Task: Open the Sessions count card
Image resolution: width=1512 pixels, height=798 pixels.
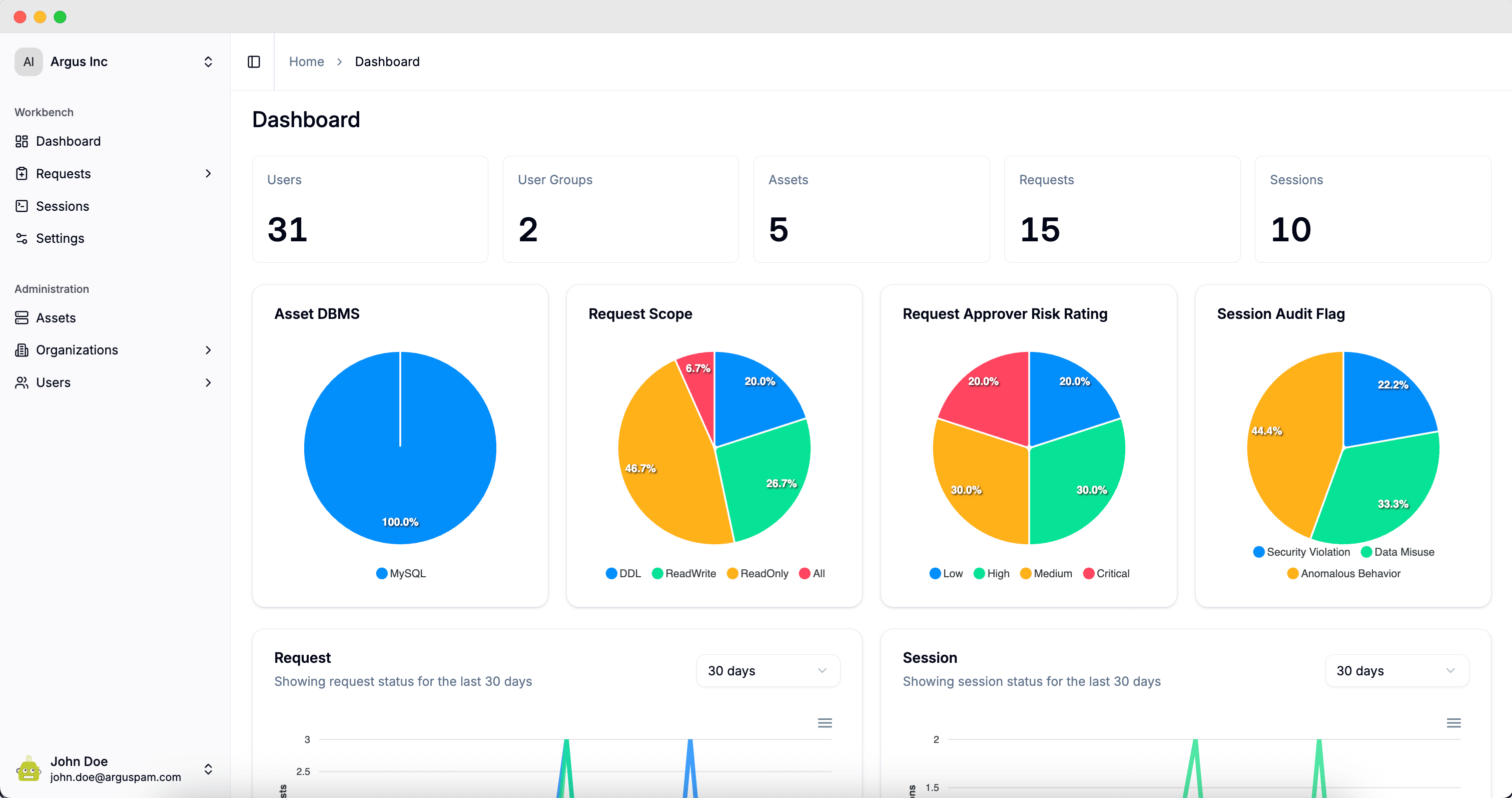Action: [x=1372, y=209]
